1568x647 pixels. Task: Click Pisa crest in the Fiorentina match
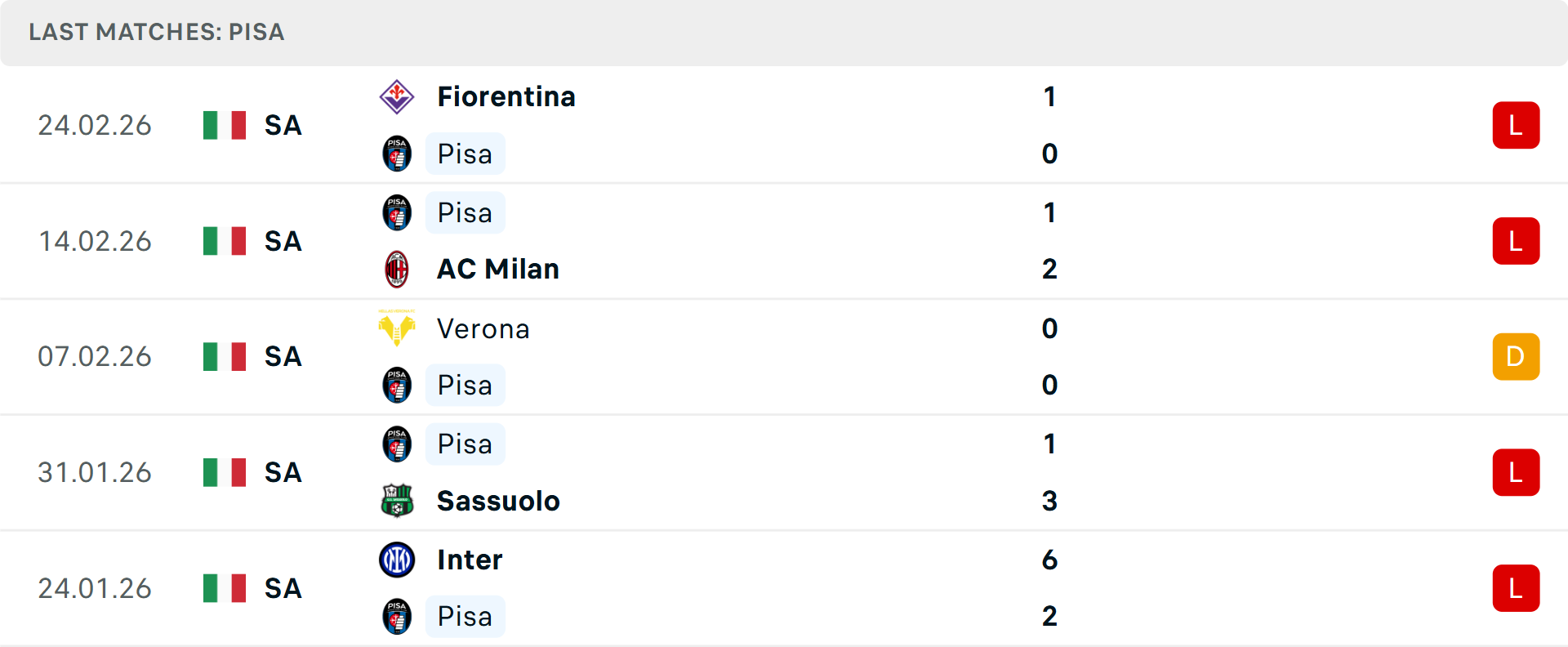pyautogui.click(x=397, y=154)
